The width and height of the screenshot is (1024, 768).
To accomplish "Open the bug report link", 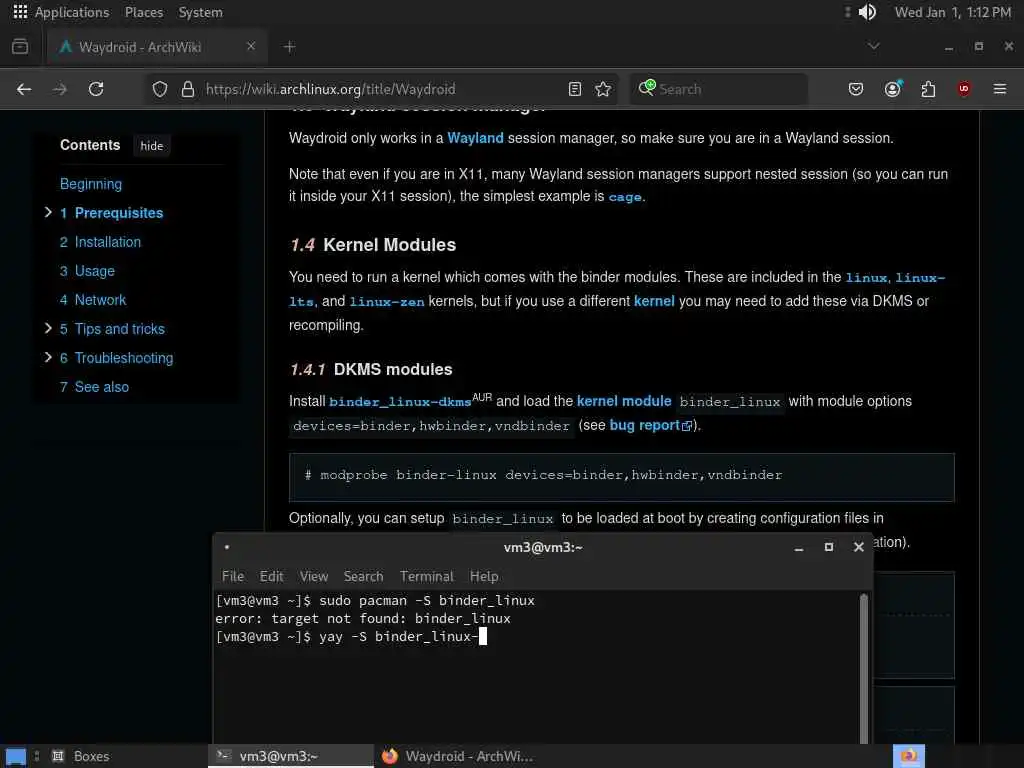I will coord(645,425).
